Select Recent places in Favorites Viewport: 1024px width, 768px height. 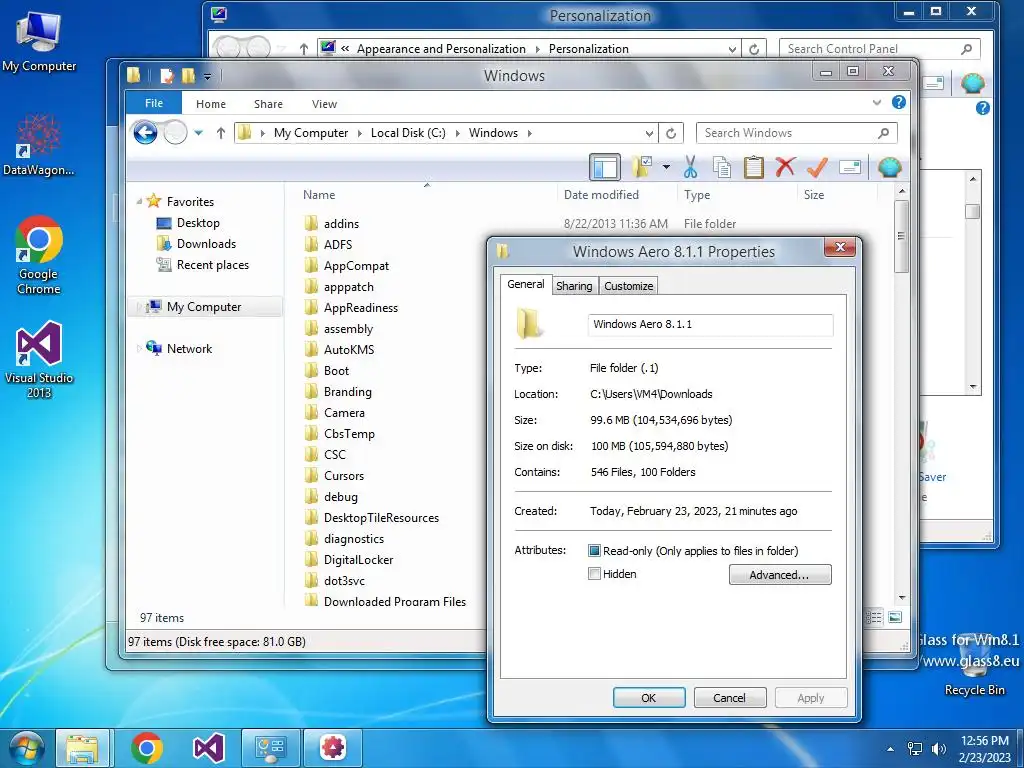tap(213, 264)
